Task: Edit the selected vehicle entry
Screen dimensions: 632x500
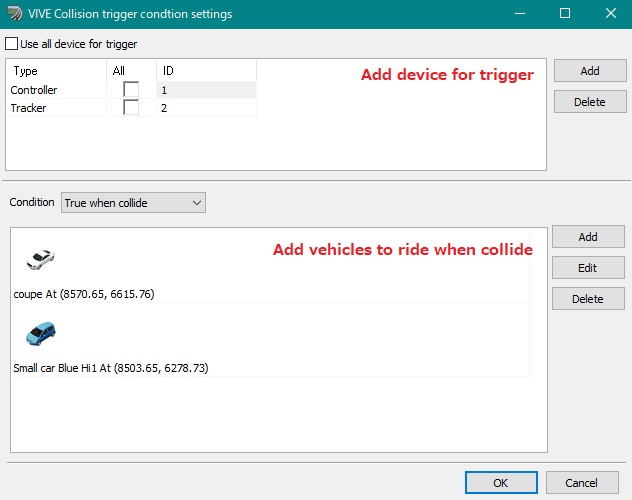Action: 588,268
